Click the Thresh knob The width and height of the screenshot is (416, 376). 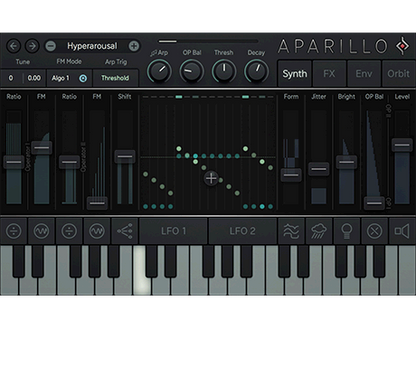pos(224,71)
